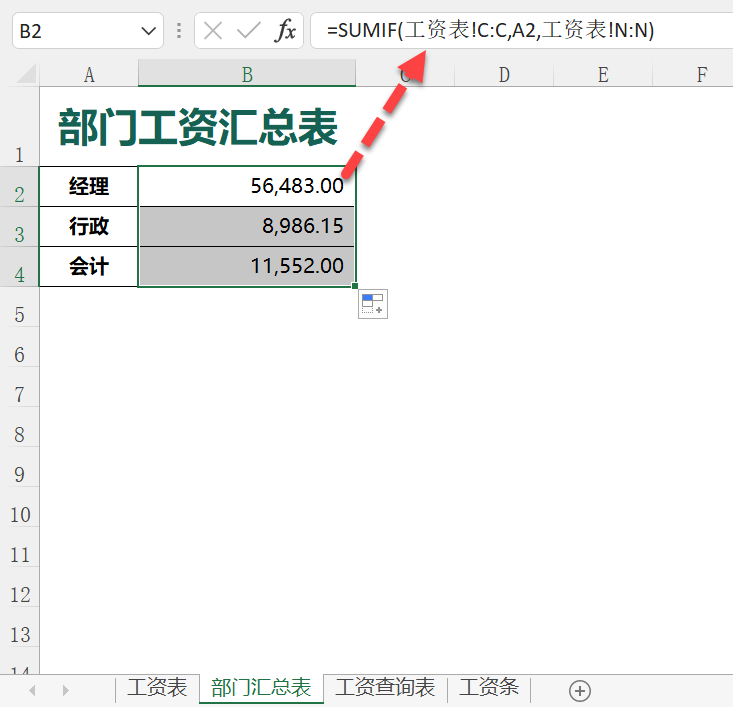Select row 6 header
This screenshot has height=708, width=733.
click(x=19, y=347)
